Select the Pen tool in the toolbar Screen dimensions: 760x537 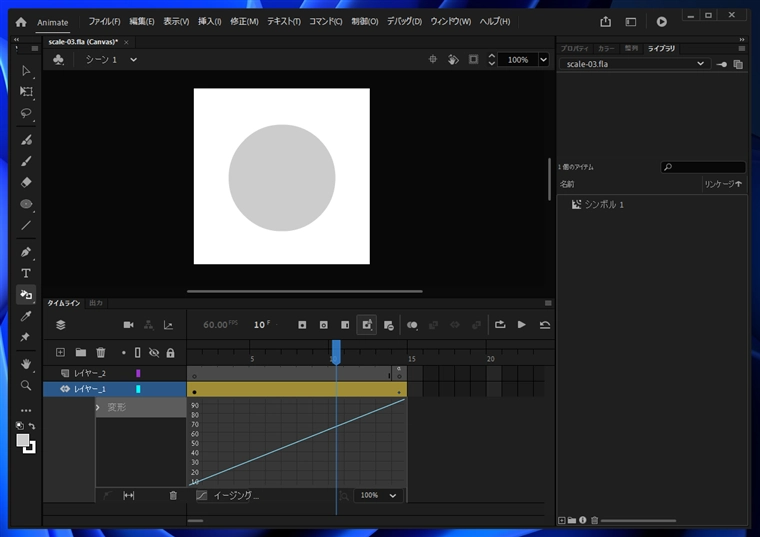(x=26, y=251)
